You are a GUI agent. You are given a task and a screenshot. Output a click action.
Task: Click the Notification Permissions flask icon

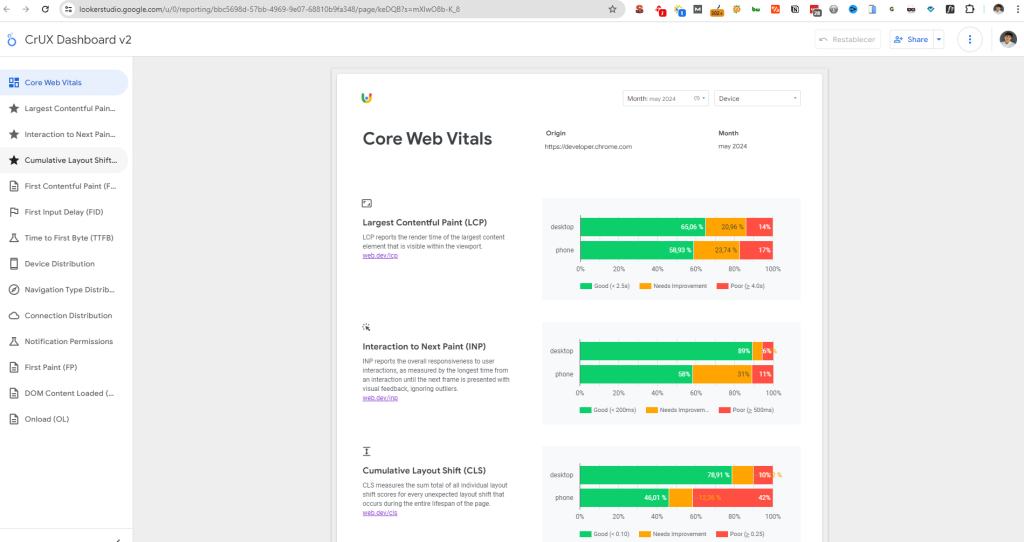coord(14,342)
